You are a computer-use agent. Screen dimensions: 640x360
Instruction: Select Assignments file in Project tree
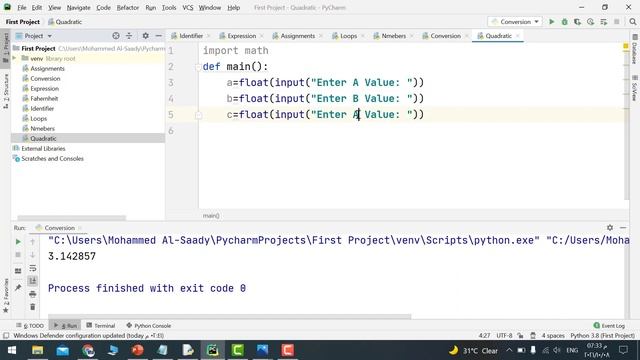click(x=47, y=69)
